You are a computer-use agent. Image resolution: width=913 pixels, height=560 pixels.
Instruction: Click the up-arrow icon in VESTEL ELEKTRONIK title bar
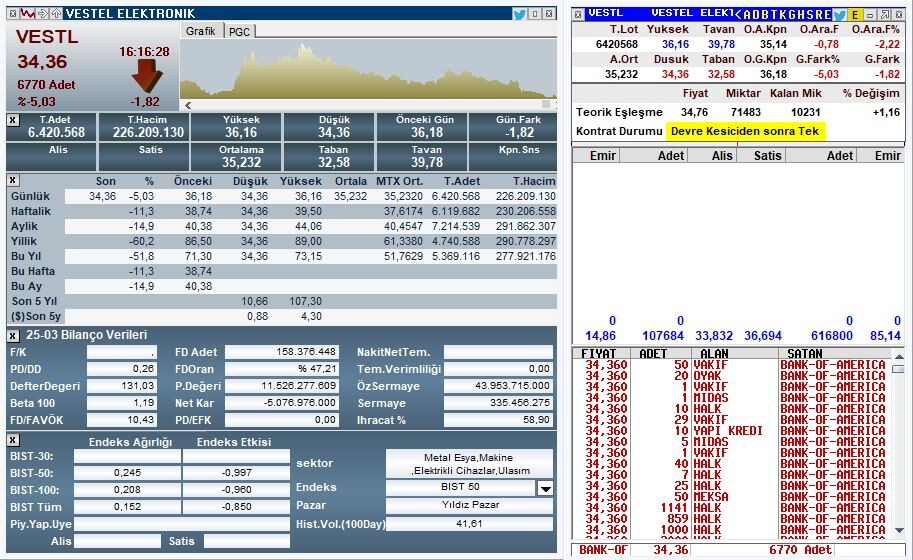[56, 13]
